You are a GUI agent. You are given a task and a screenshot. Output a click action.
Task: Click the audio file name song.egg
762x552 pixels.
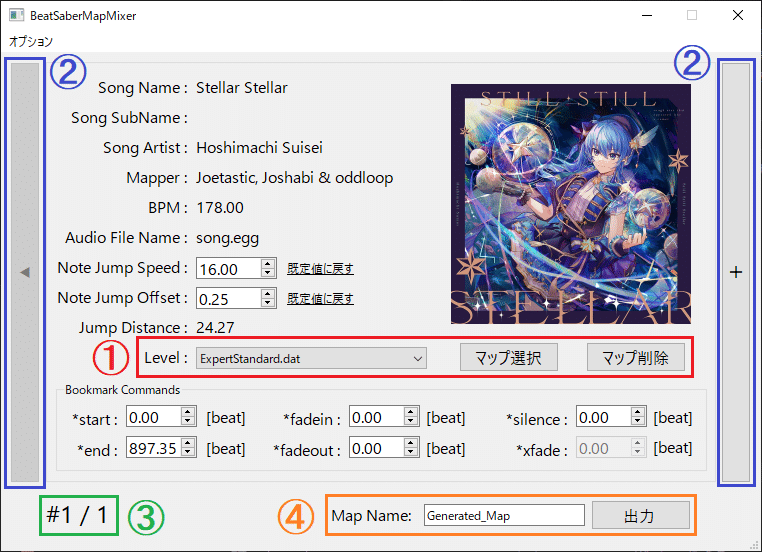point(227,238)
